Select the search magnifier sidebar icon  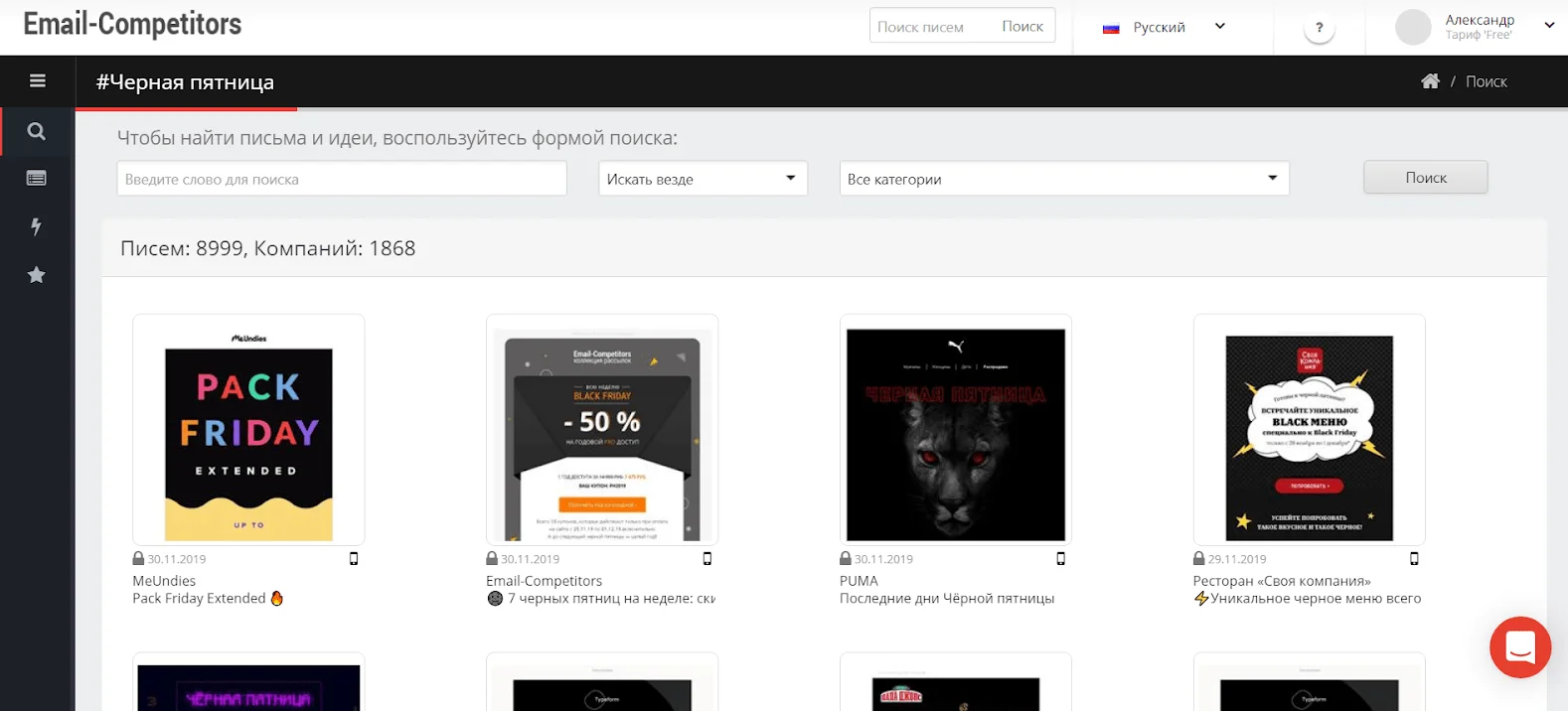(x=37, y=131)
